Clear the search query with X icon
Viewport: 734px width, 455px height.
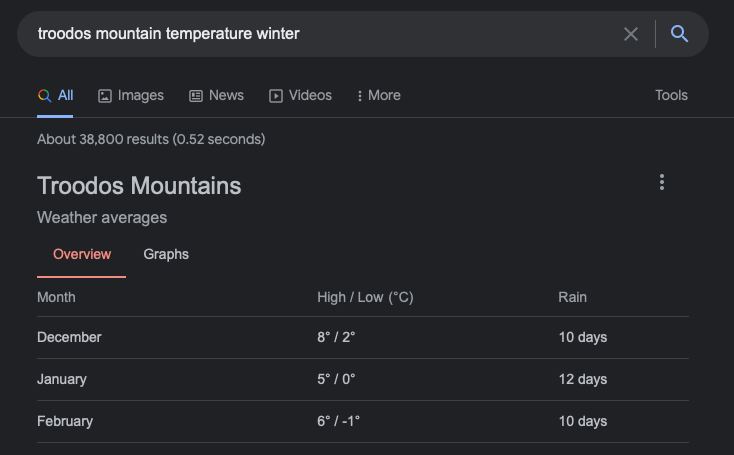(631, 34)
